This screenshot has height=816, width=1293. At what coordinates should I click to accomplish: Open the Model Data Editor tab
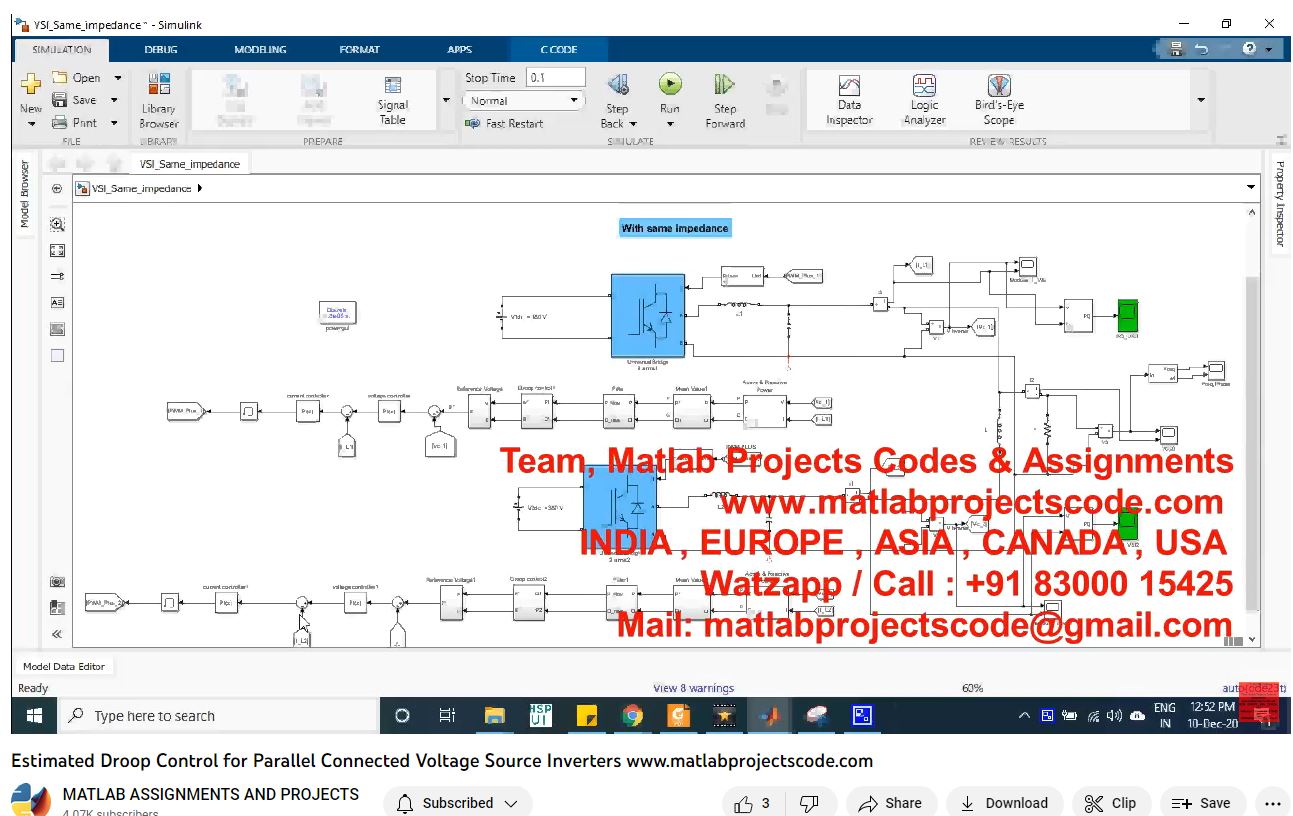pos(64,666)
